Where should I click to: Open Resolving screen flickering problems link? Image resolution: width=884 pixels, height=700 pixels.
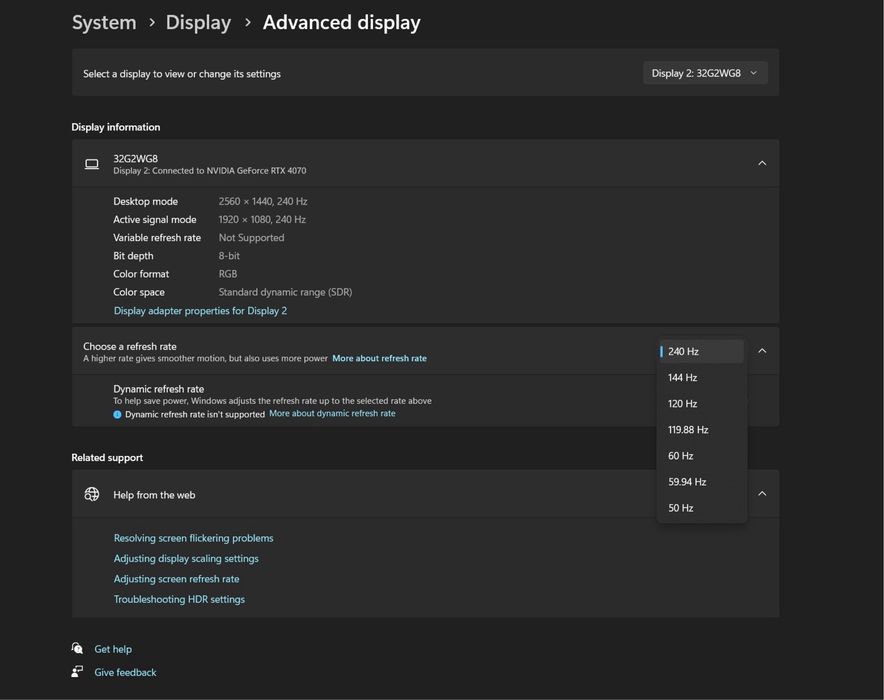coord(193,538)
